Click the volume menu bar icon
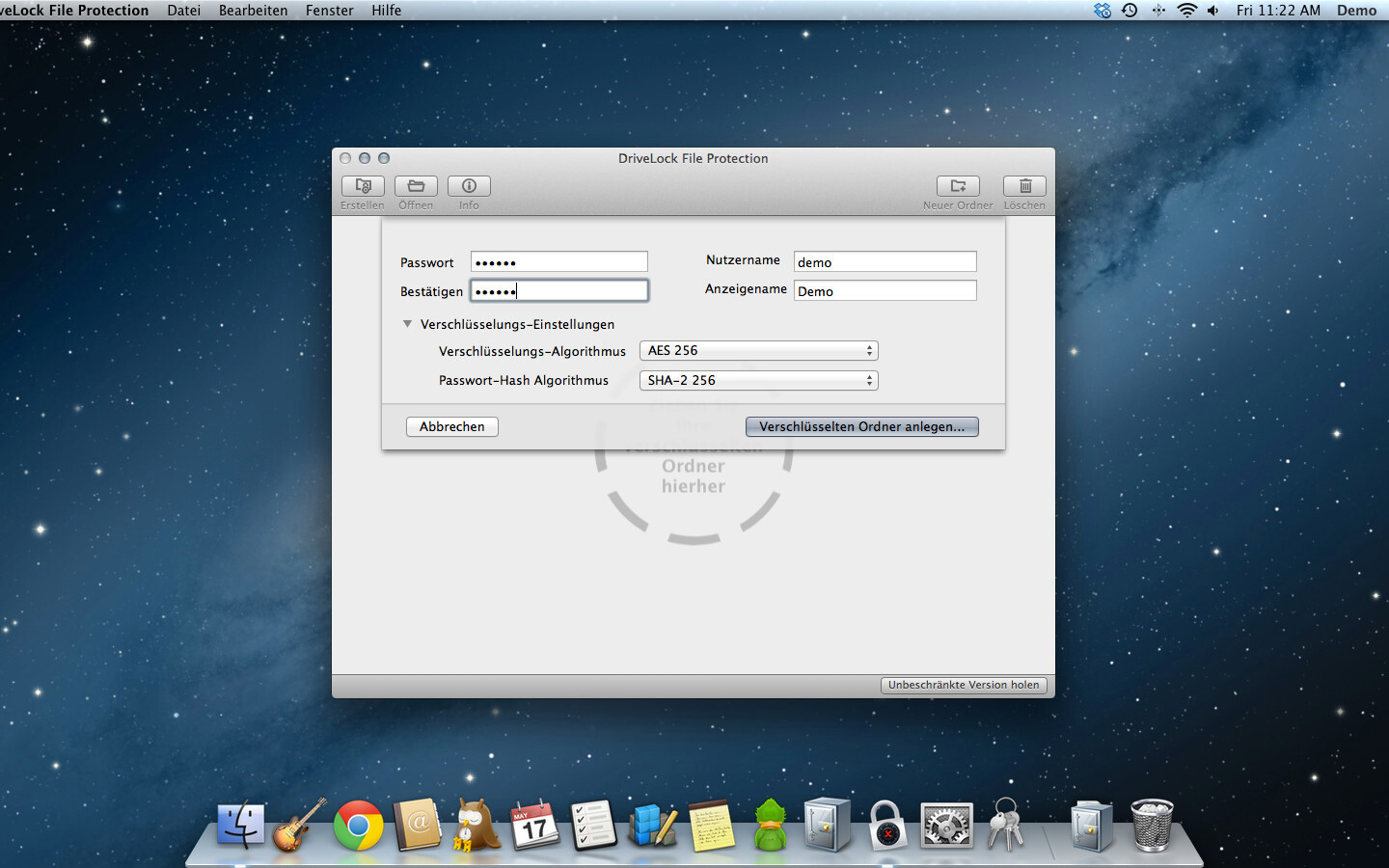This screenshot has width=1389, height=868. [1212, 10]
